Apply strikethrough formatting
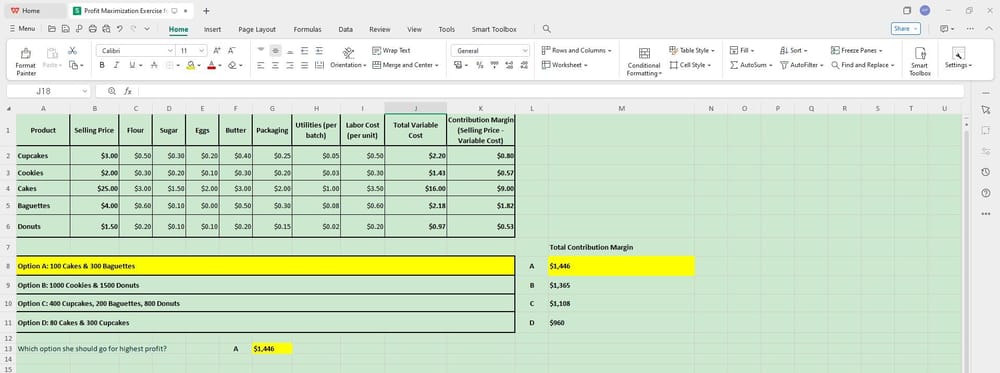 [154, 65]
